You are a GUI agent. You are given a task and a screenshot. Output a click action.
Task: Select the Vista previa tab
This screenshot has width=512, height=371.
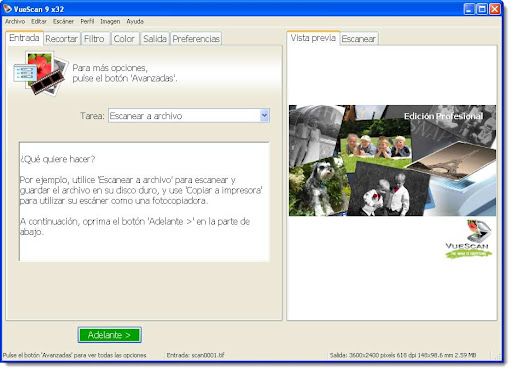click(x=313, y=38)
